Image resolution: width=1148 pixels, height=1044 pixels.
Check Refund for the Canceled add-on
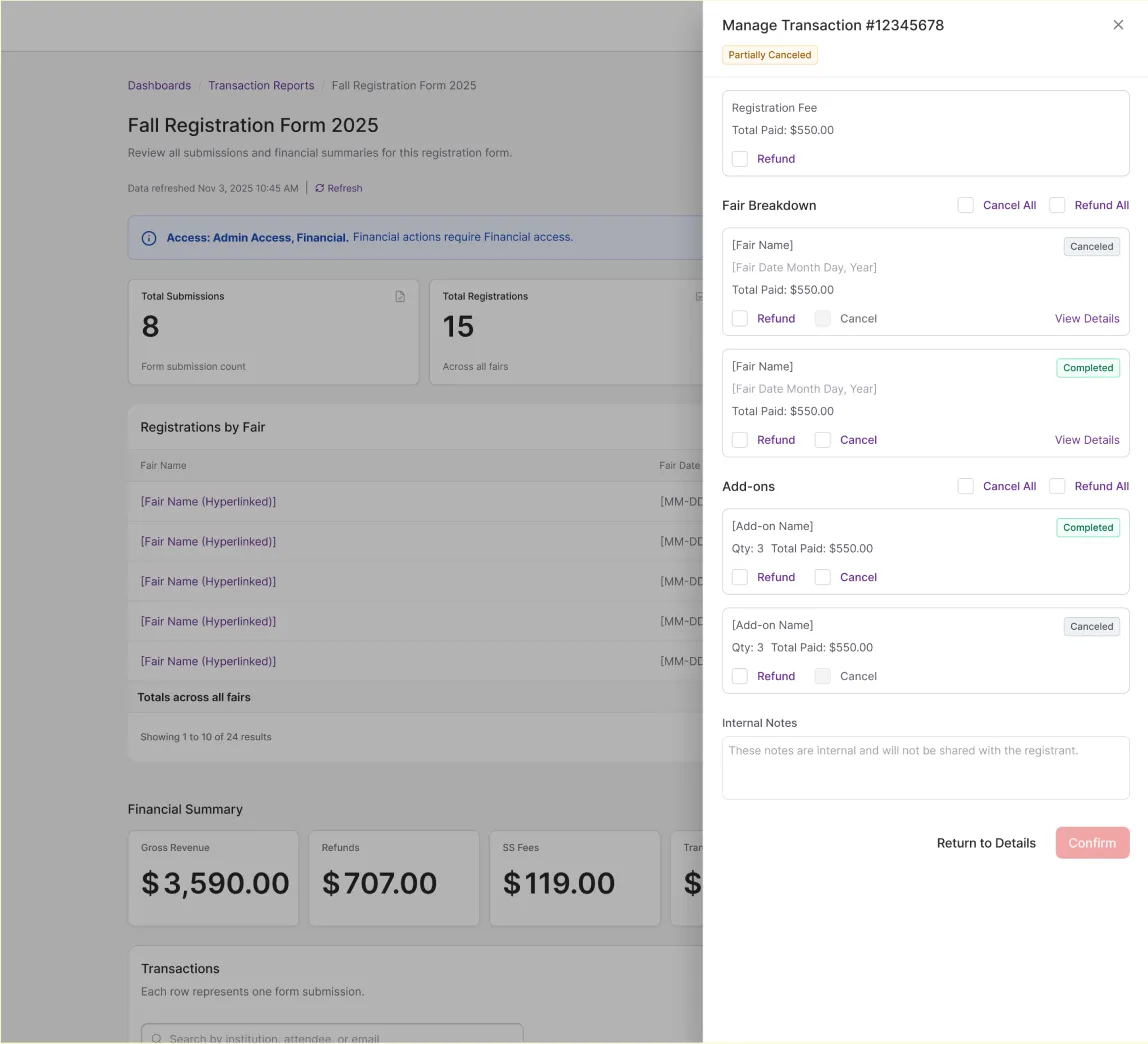tap(740, 676)
